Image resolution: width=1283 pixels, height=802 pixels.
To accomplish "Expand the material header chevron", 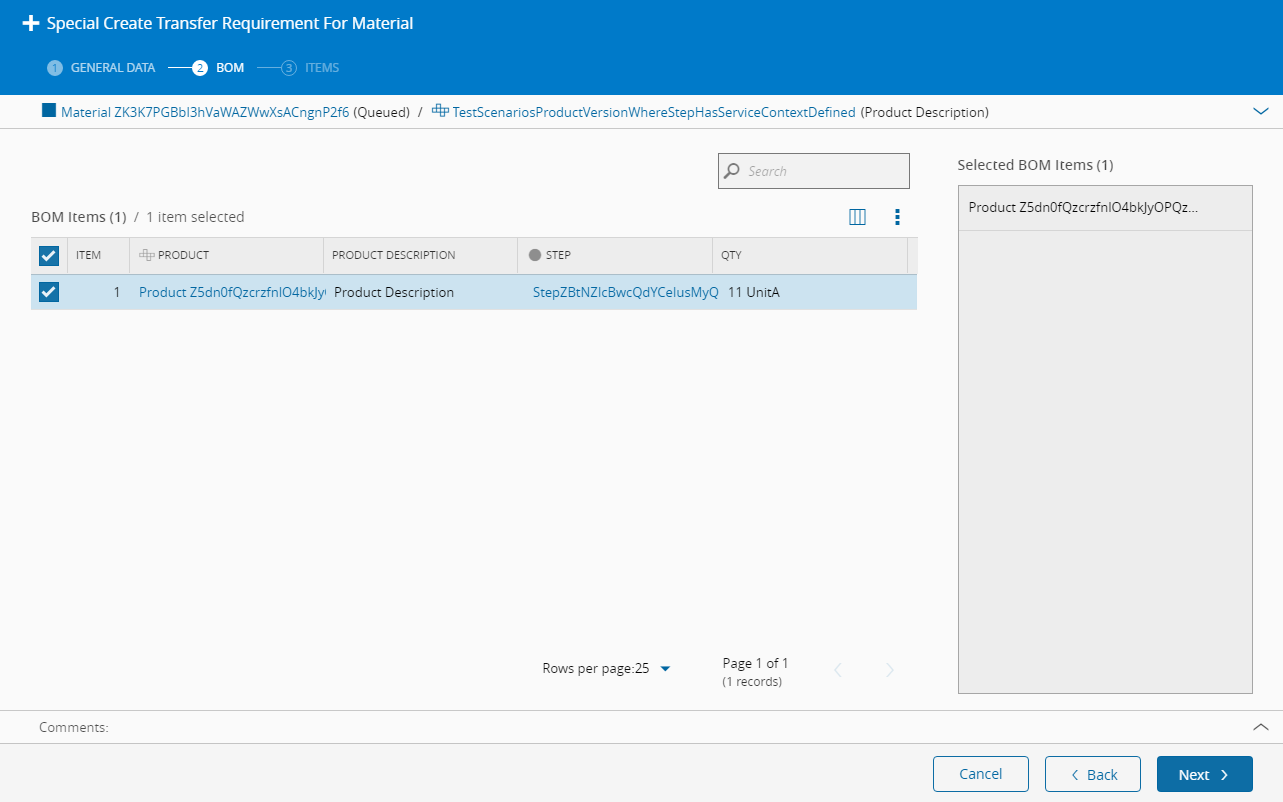I will point(1261,112).
